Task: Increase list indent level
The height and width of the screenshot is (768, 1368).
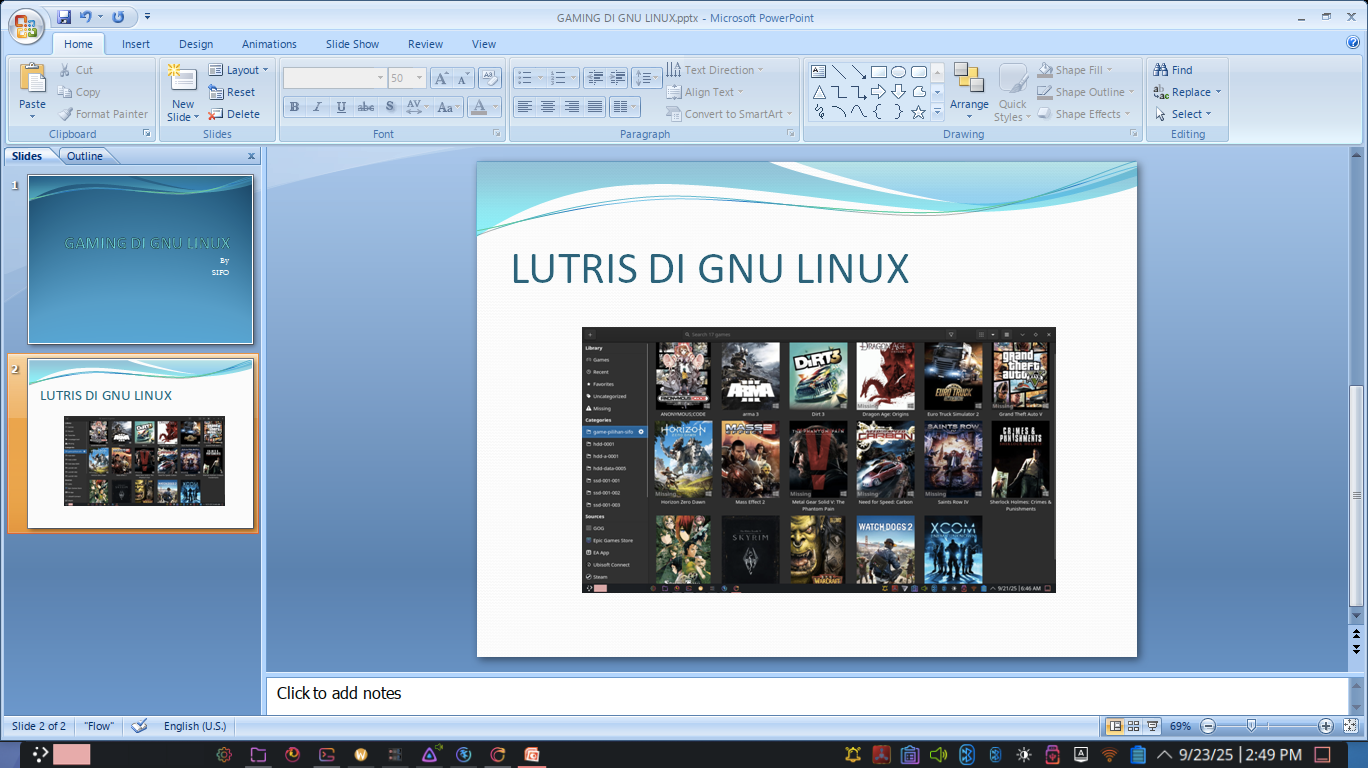Action: tap(618, 78)
